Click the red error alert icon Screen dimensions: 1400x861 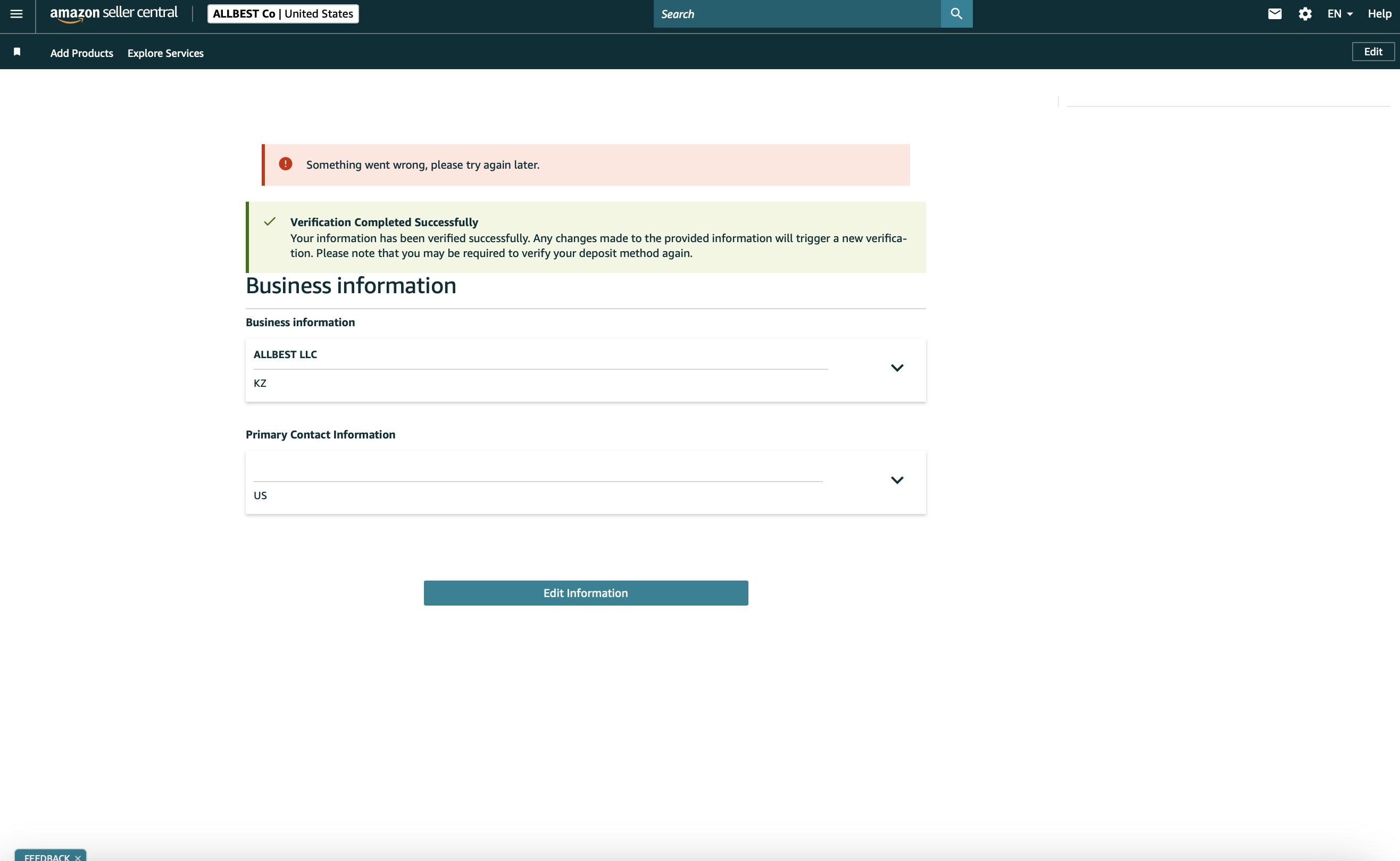(x=286, y=164)
